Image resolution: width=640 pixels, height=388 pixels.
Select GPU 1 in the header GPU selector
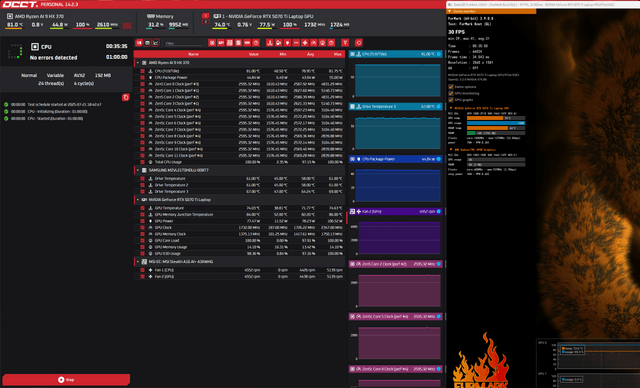point(206,16)
